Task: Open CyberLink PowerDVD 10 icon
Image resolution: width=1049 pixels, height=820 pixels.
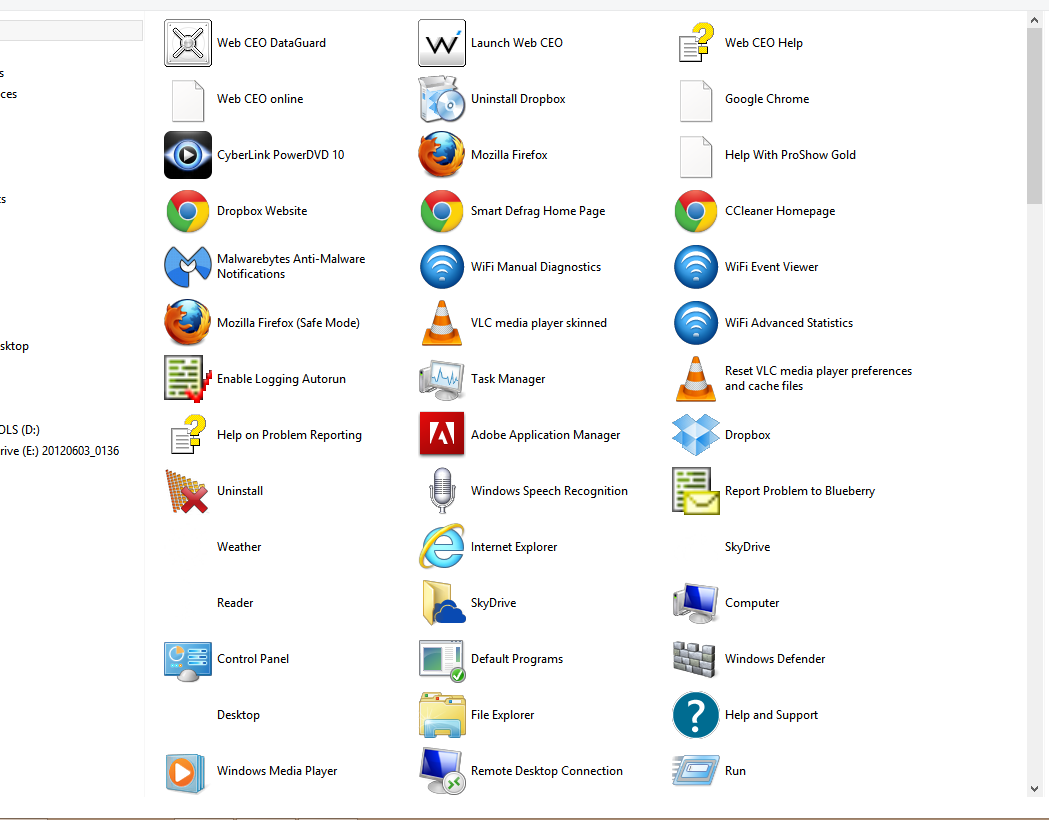Action: point(188,155)
